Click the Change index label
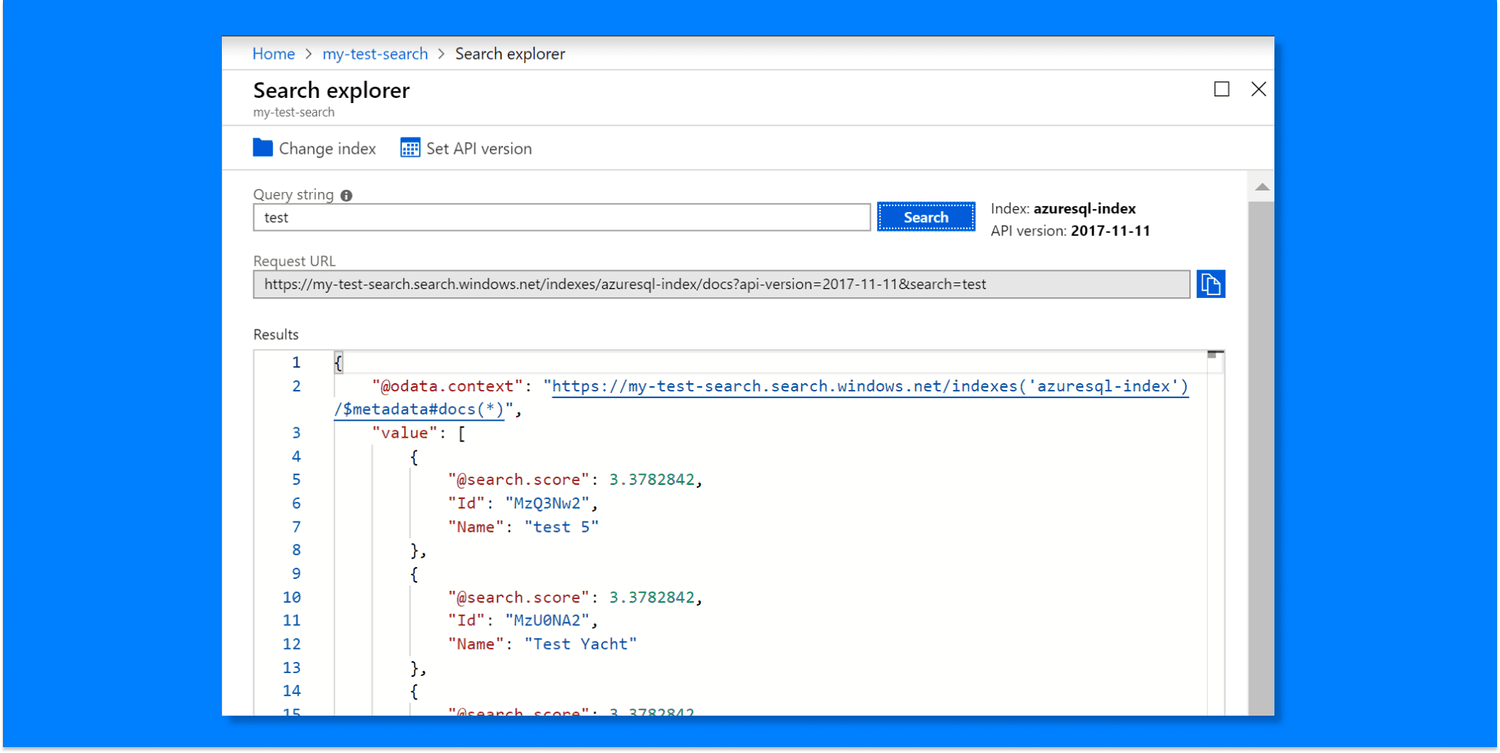 coord(327,149)
